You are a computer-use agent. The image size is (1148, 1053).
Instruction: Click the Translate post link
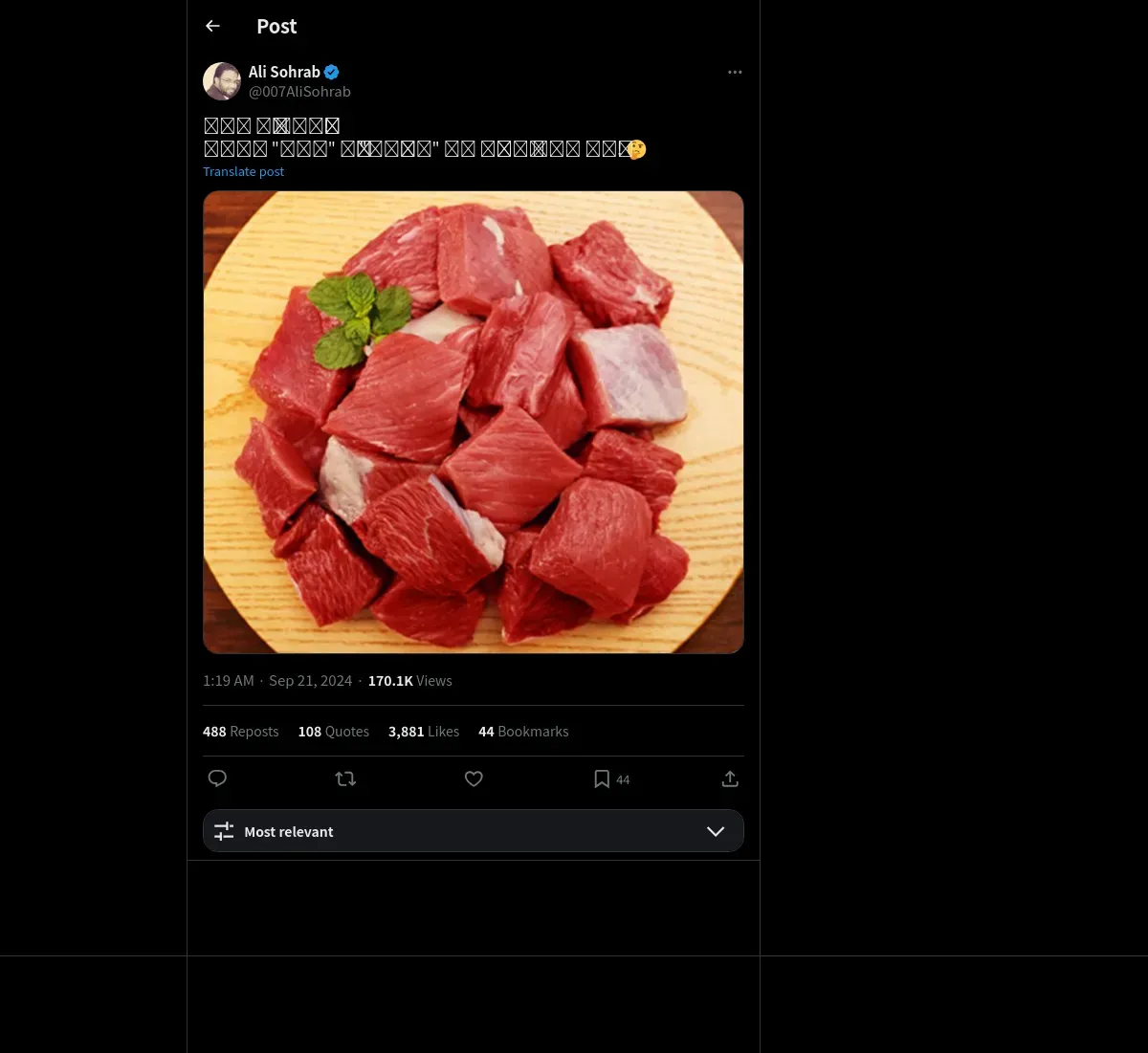point(243,172)
